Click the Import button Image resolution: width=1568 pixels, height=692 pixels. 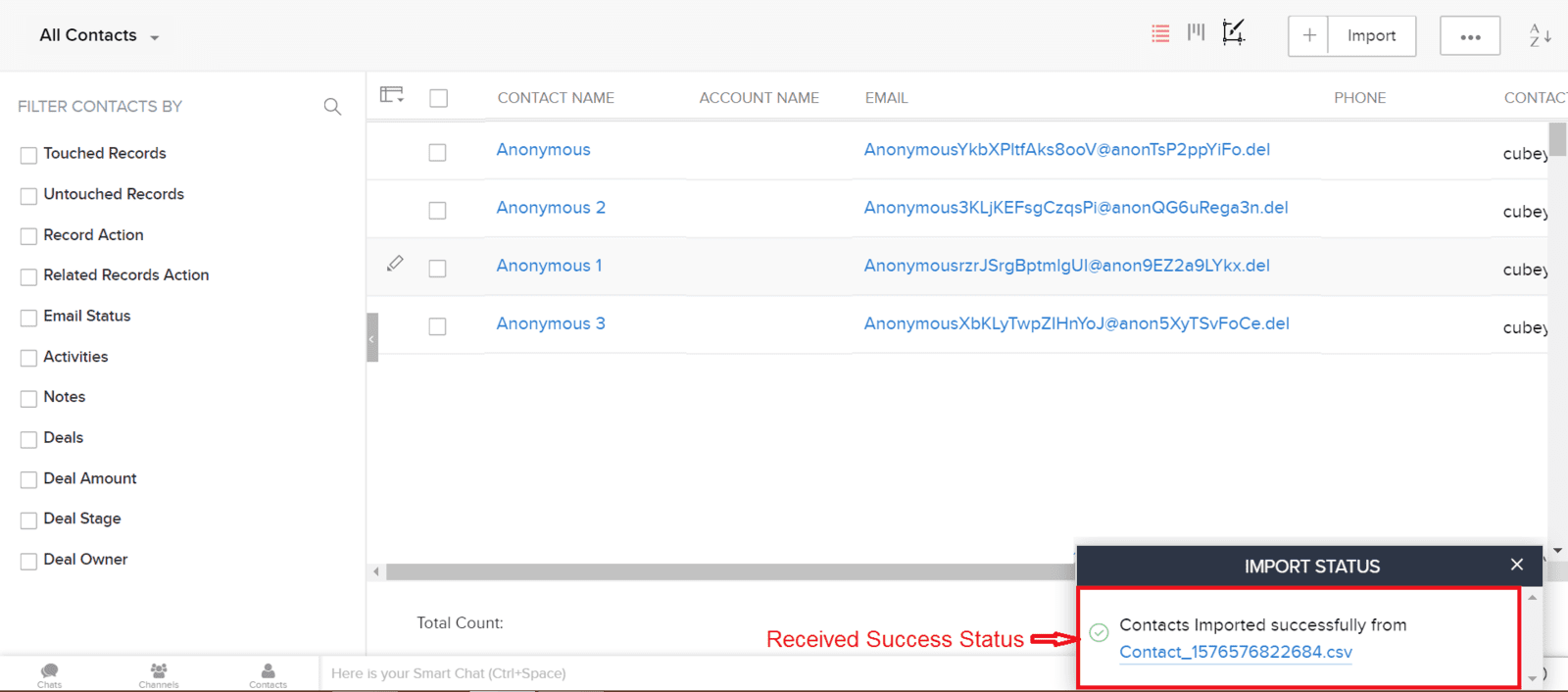pos(1371,36)
